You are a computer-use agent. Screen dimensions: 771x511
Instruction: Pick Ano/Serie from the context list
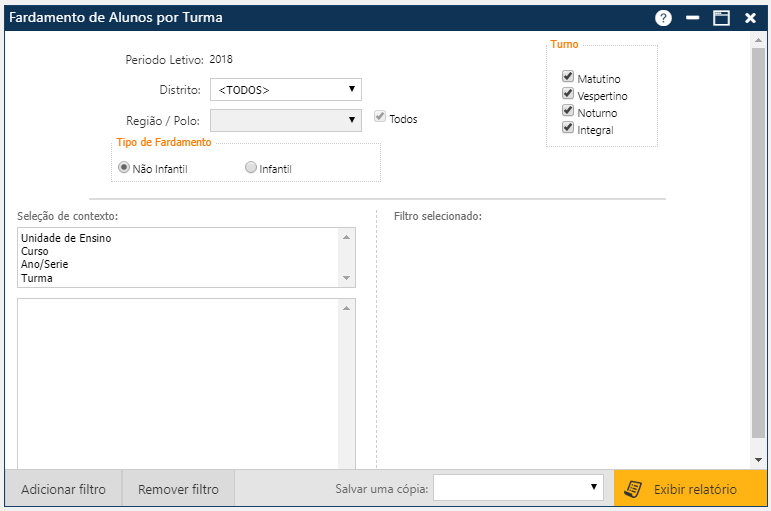pyautogui.click(x=45, y=265)
